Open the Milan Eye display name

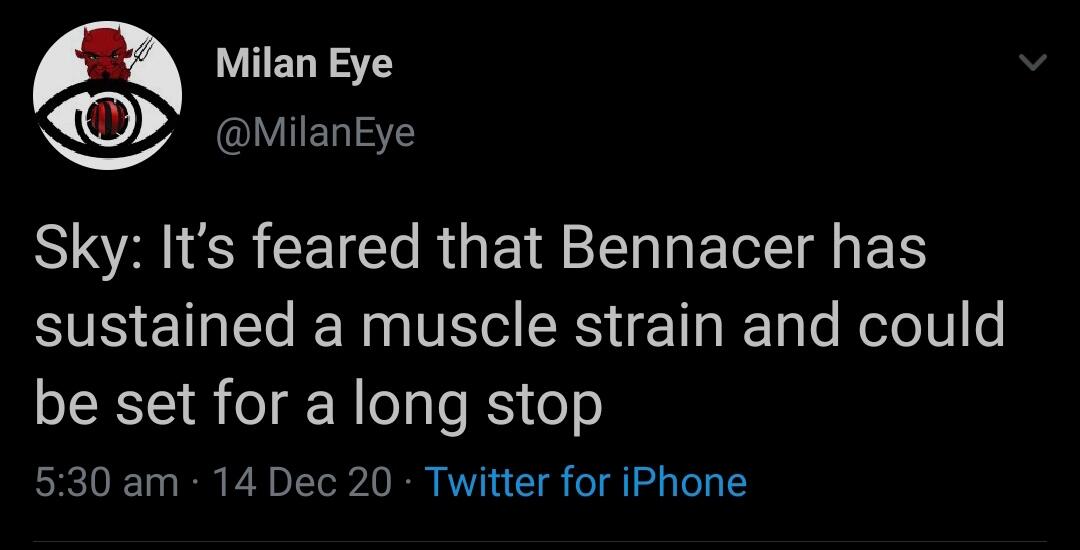point(304,64)
